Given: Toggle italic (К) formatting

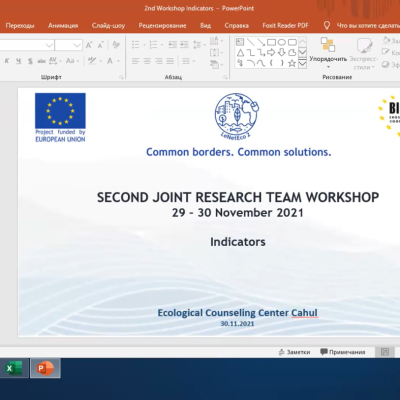Looking at the screenshot, I should [x=7, y=61].
